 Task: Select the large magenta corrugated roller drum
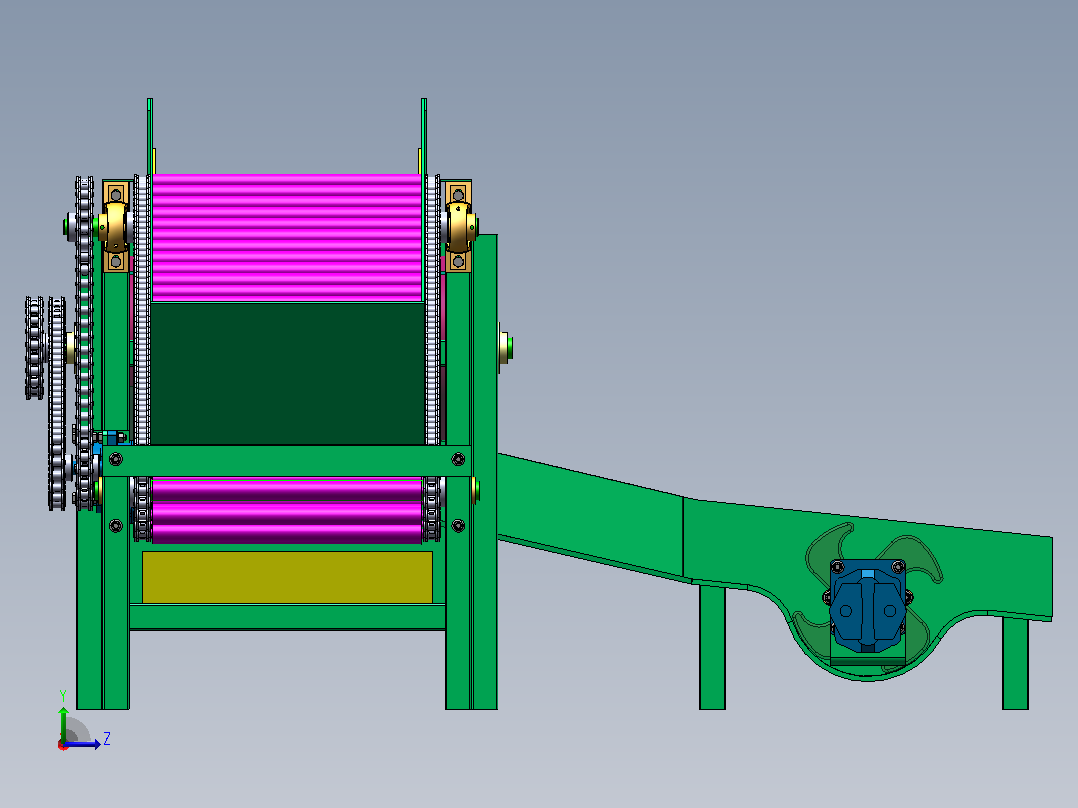coord(287,237)
